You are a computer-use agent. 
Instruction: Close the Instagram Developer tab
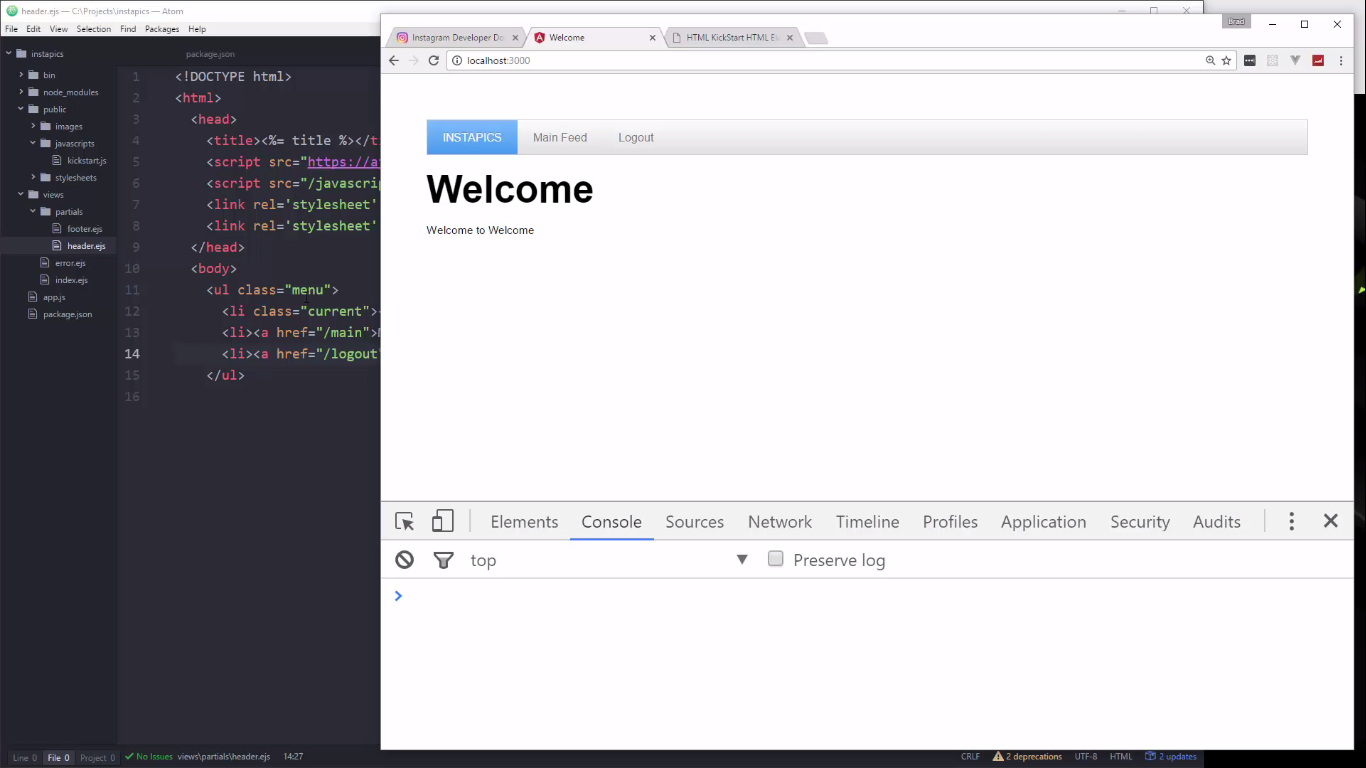pos(516,38)
